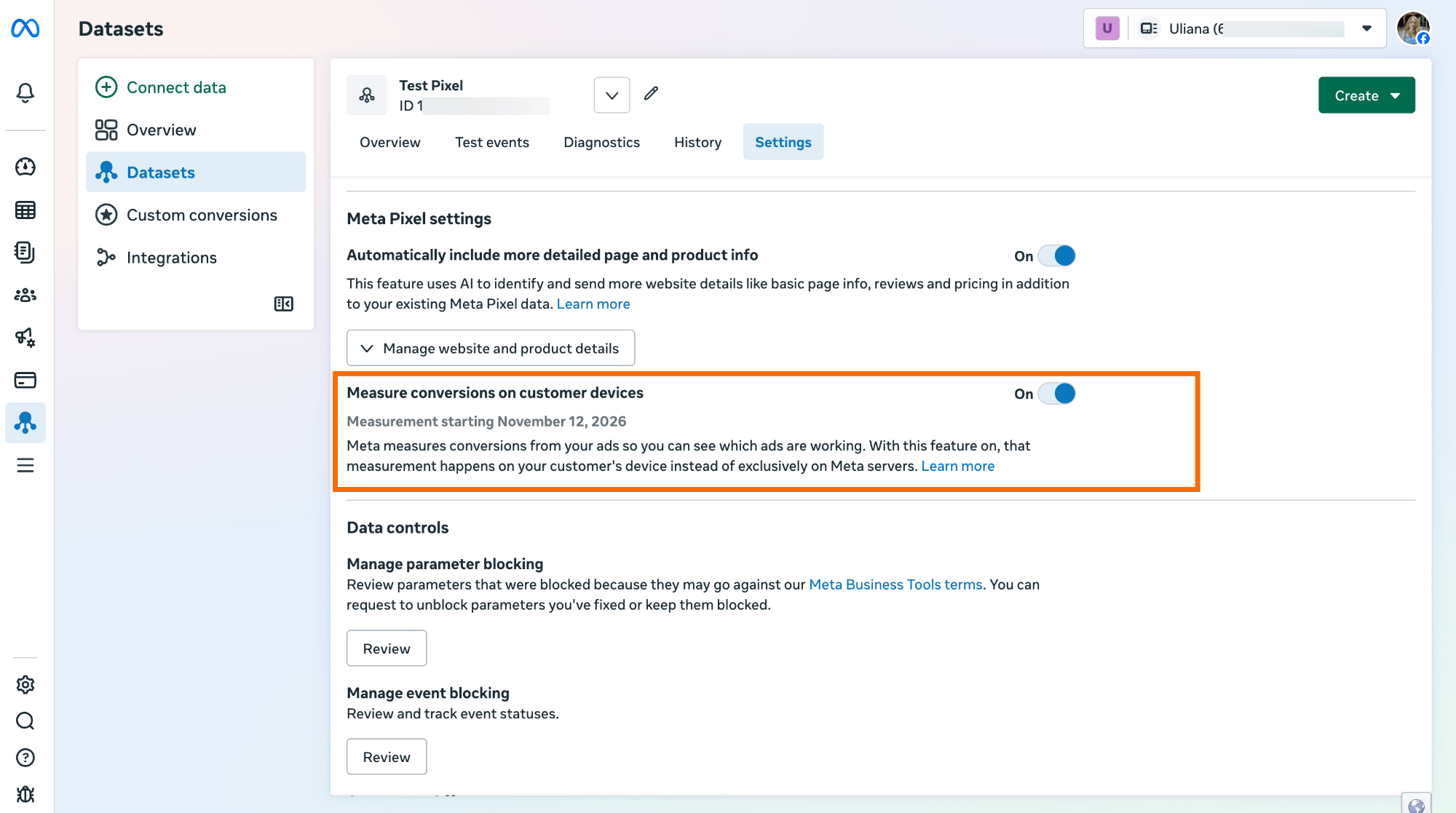The image size is (1456, 813).
Task: Open the Create button dropdown
Action: point(1366,95)
